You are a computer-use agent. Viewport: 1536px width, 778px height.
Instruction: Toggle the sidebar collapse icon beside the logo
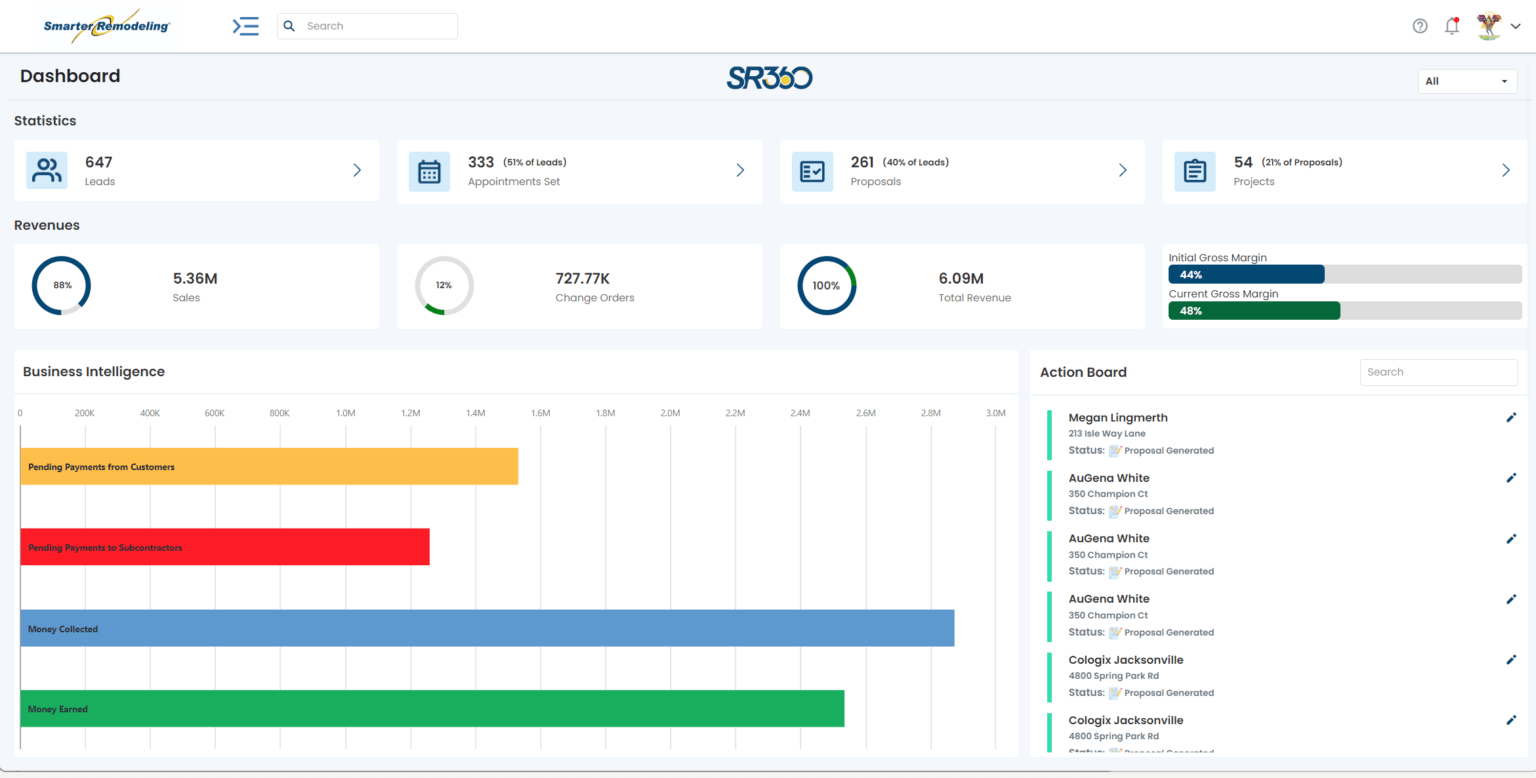click(x=245, y=26)
